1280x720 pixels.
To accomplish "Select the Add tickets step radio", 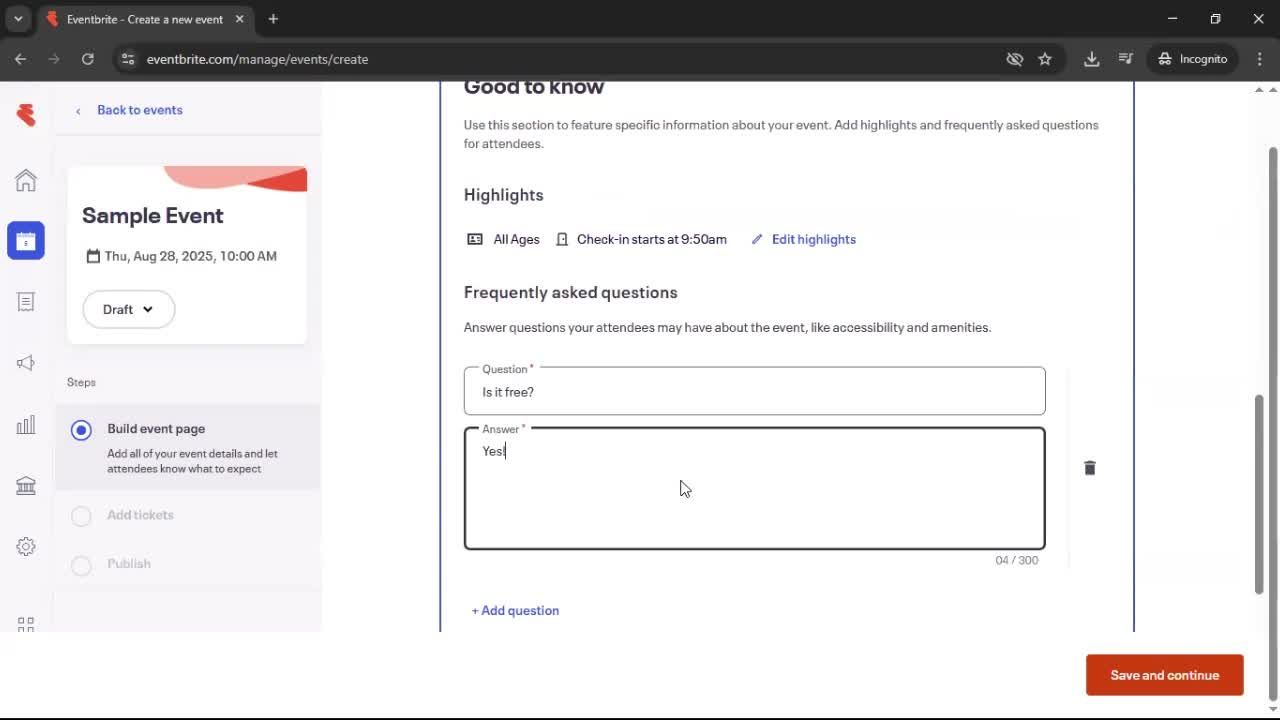I will [x=81, y=516].
